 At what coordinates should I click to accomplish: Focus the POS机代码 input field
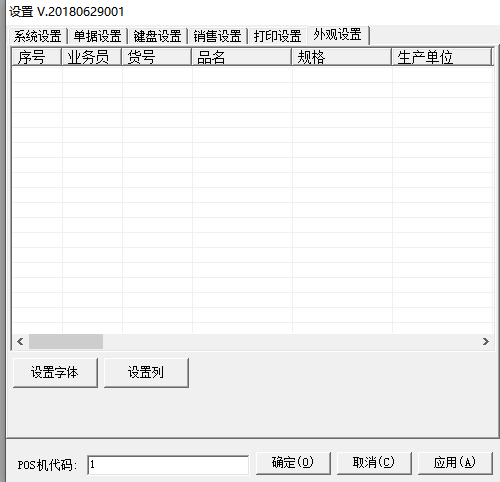click(168, 465)
